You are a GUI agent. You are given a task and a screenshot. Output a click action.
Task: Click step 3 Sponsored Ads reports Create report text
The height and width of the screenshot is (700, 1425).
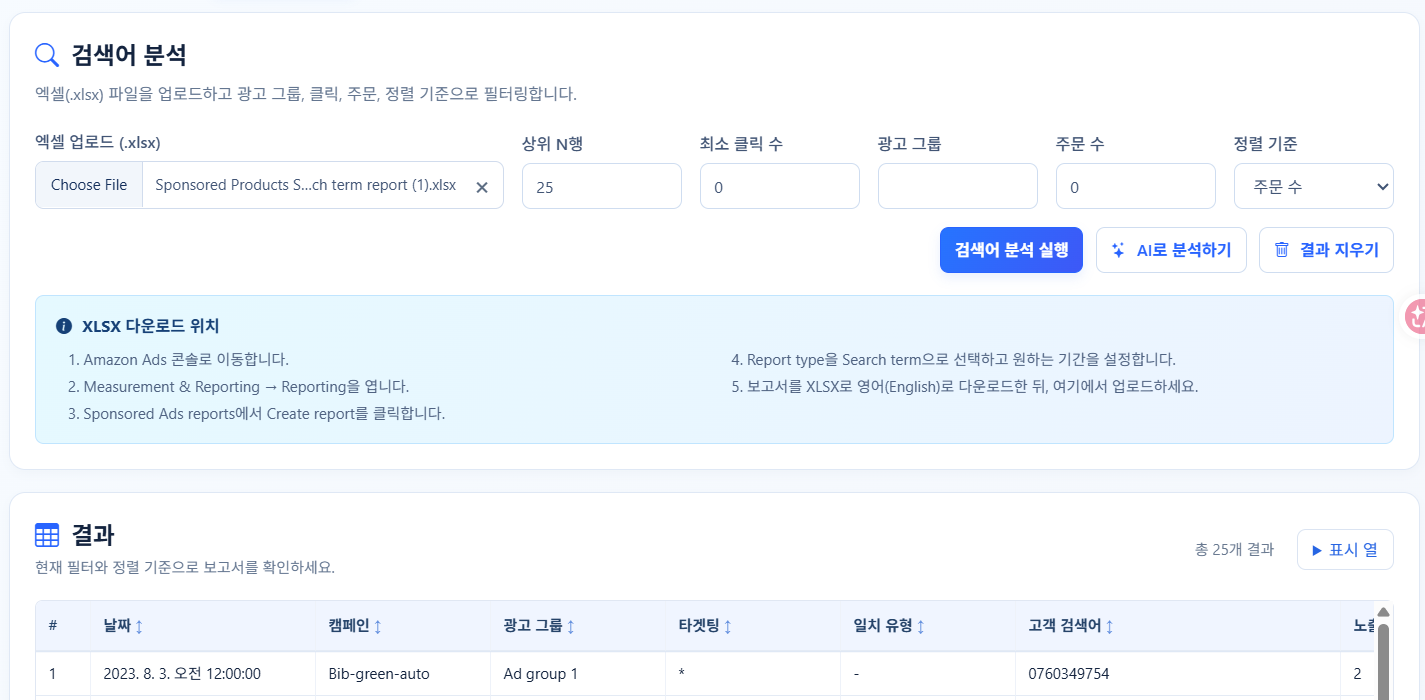click(x=257, y=413)
